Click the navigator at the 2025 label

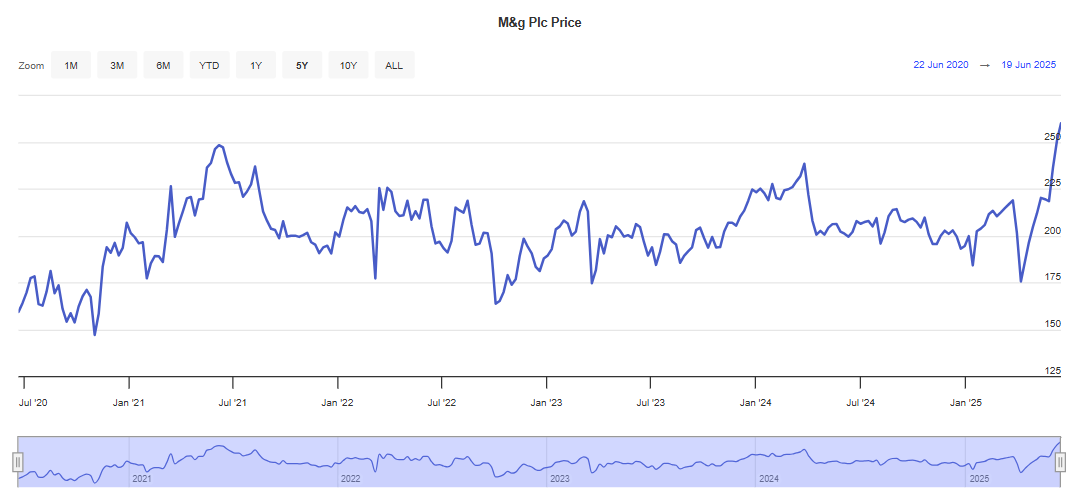point(979,479)
